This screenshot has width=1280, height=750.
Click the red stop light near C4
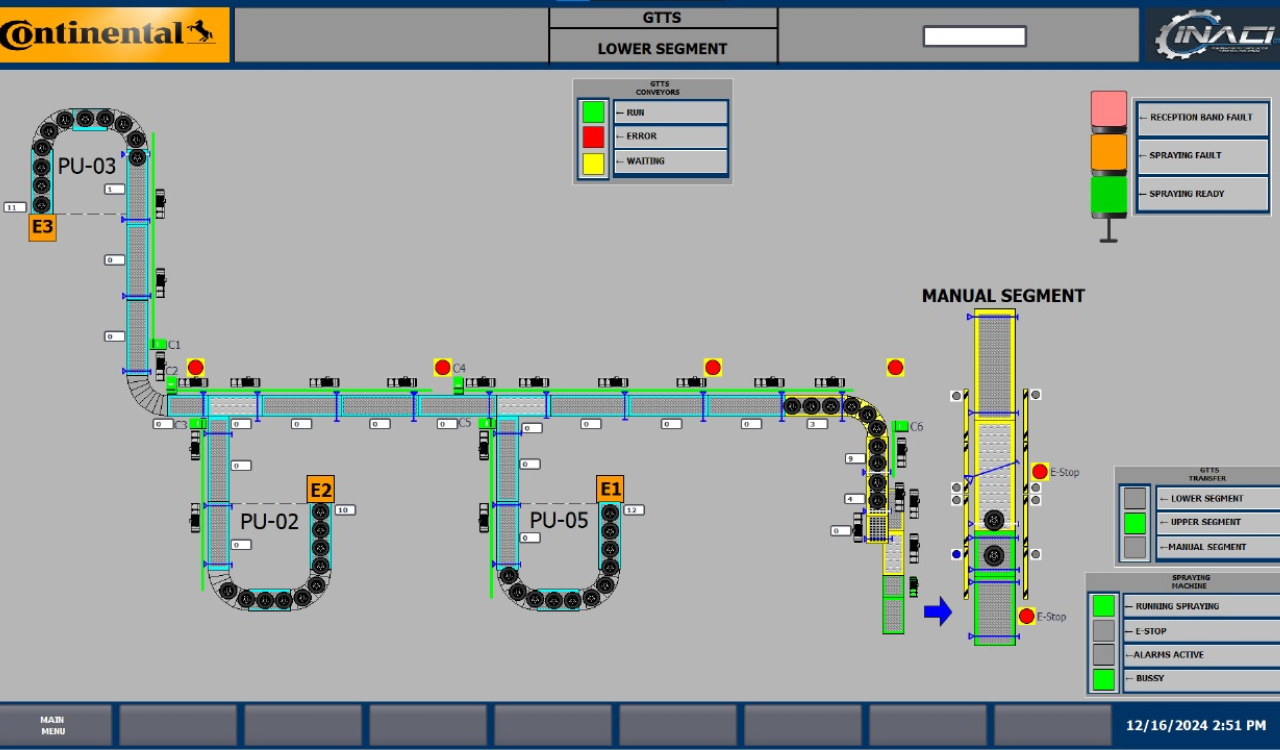442,367
